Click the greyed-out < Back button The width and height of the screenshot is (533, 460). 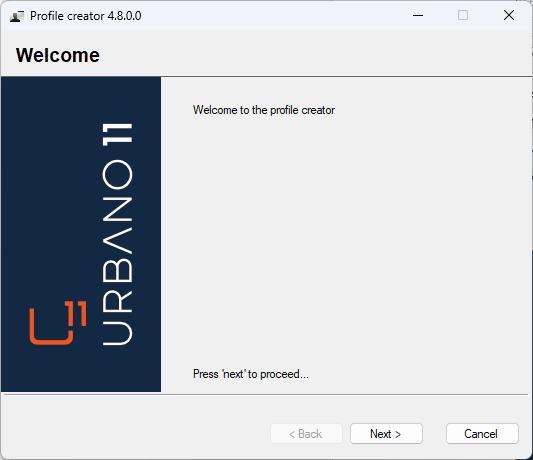306,433
